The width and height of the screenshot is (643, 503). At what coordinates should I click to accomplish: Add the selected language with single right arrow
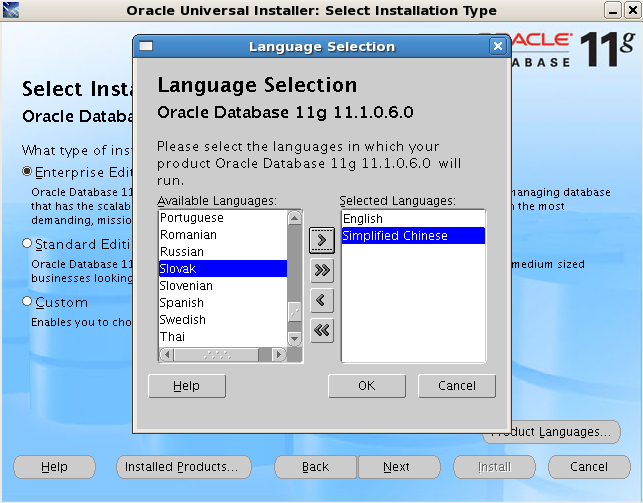click(x=322, y=241)
